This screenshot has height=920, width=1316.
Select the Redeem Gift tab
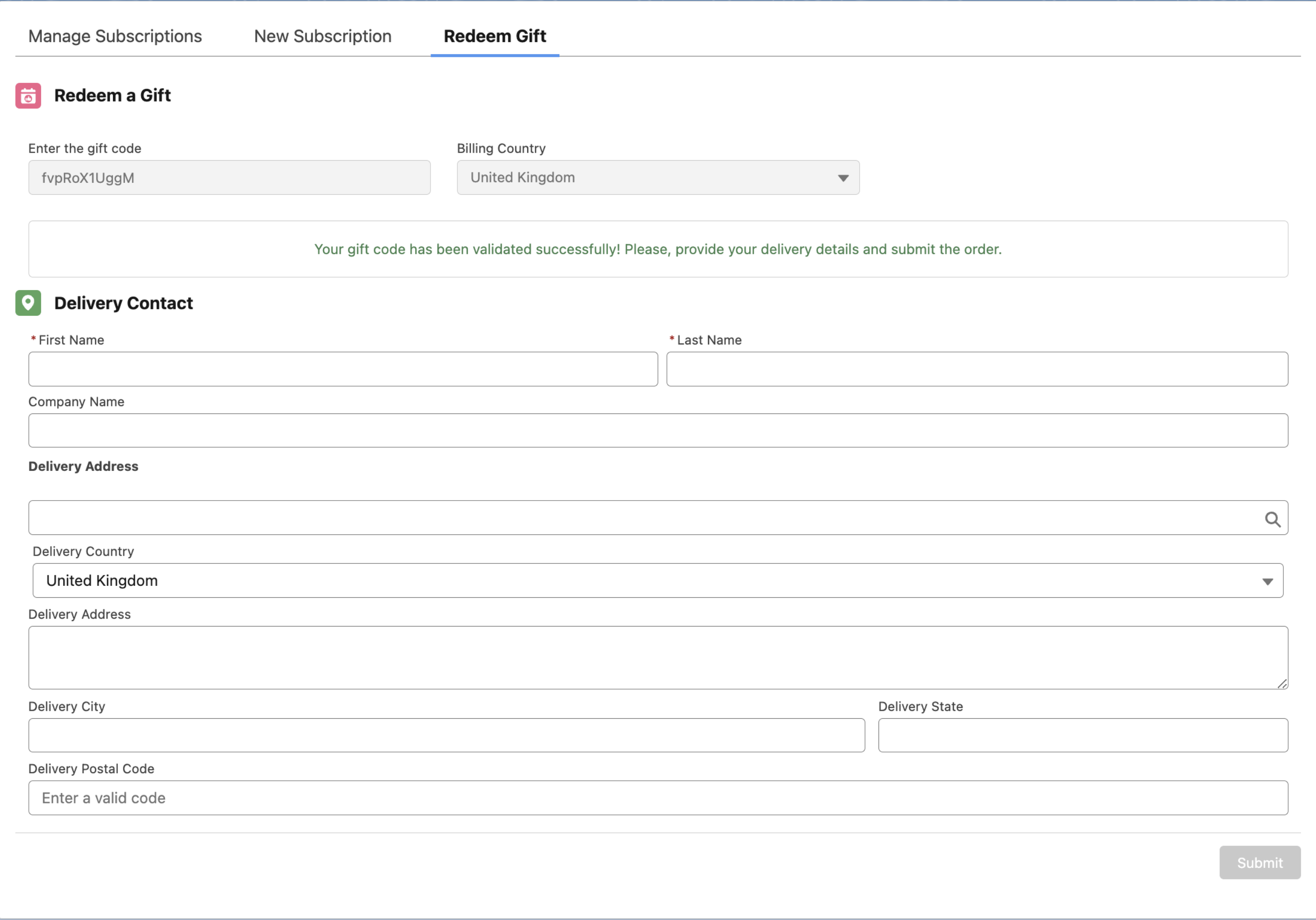click(494, 36)
